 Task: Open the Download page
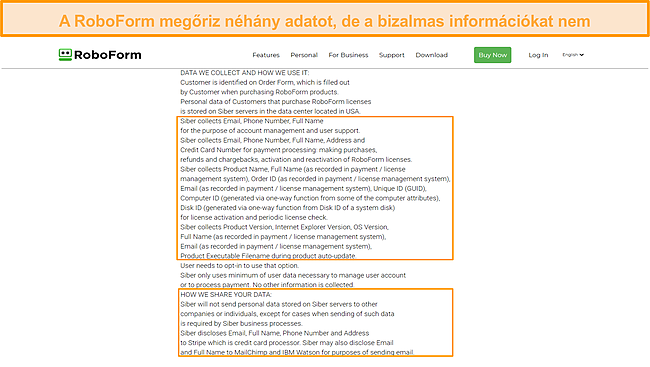432,55
